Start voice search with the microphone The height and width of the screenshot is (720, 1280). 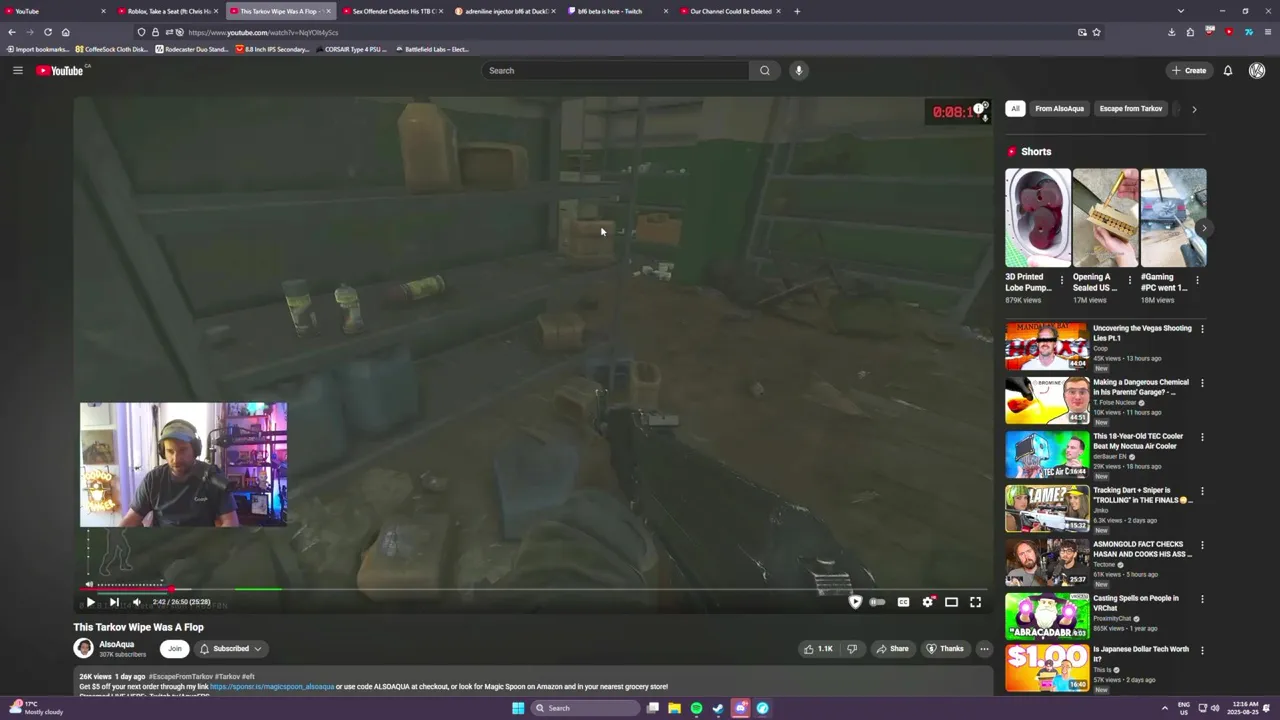point(798,70)
